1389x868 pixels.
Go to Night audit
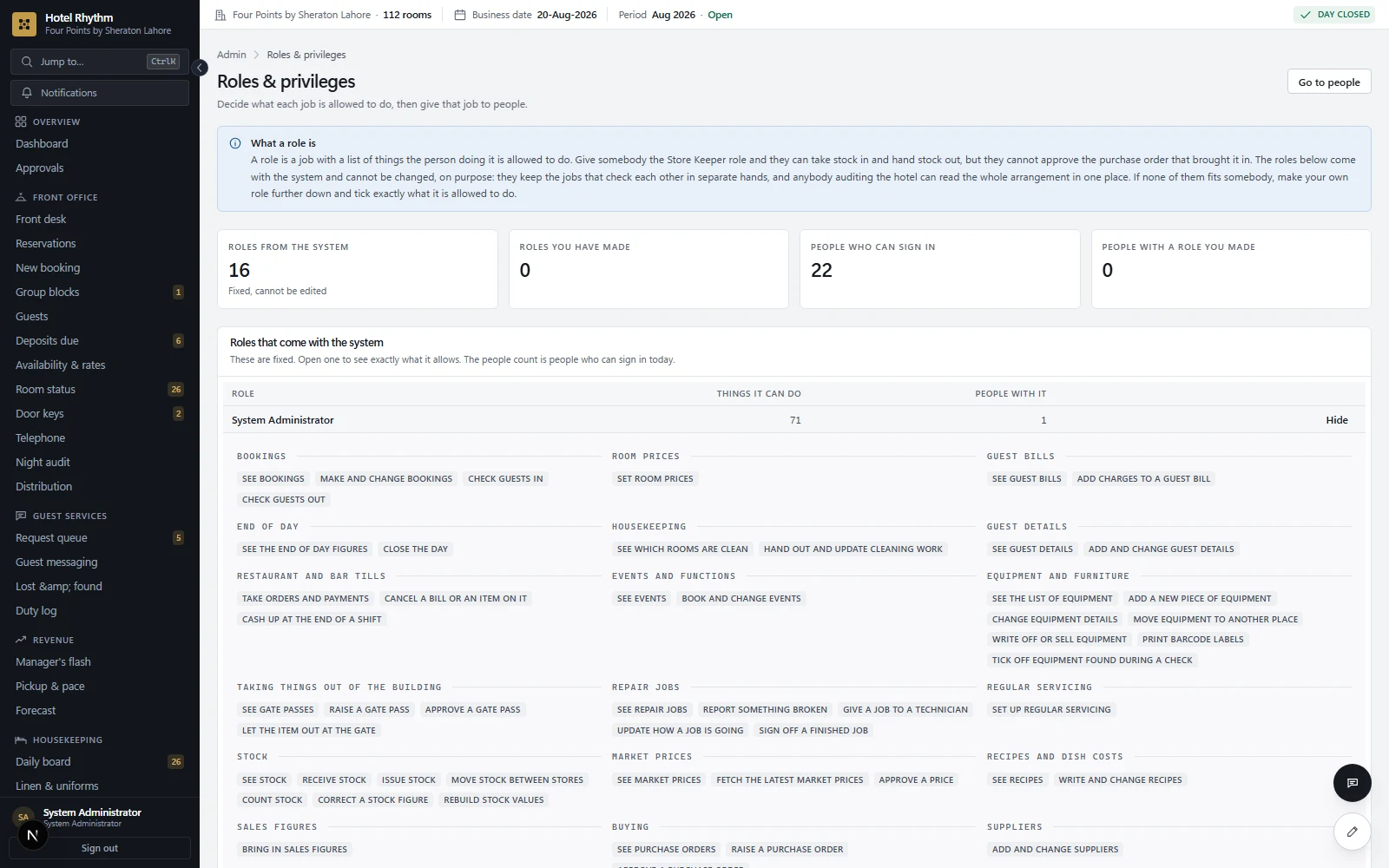(100, 463)
